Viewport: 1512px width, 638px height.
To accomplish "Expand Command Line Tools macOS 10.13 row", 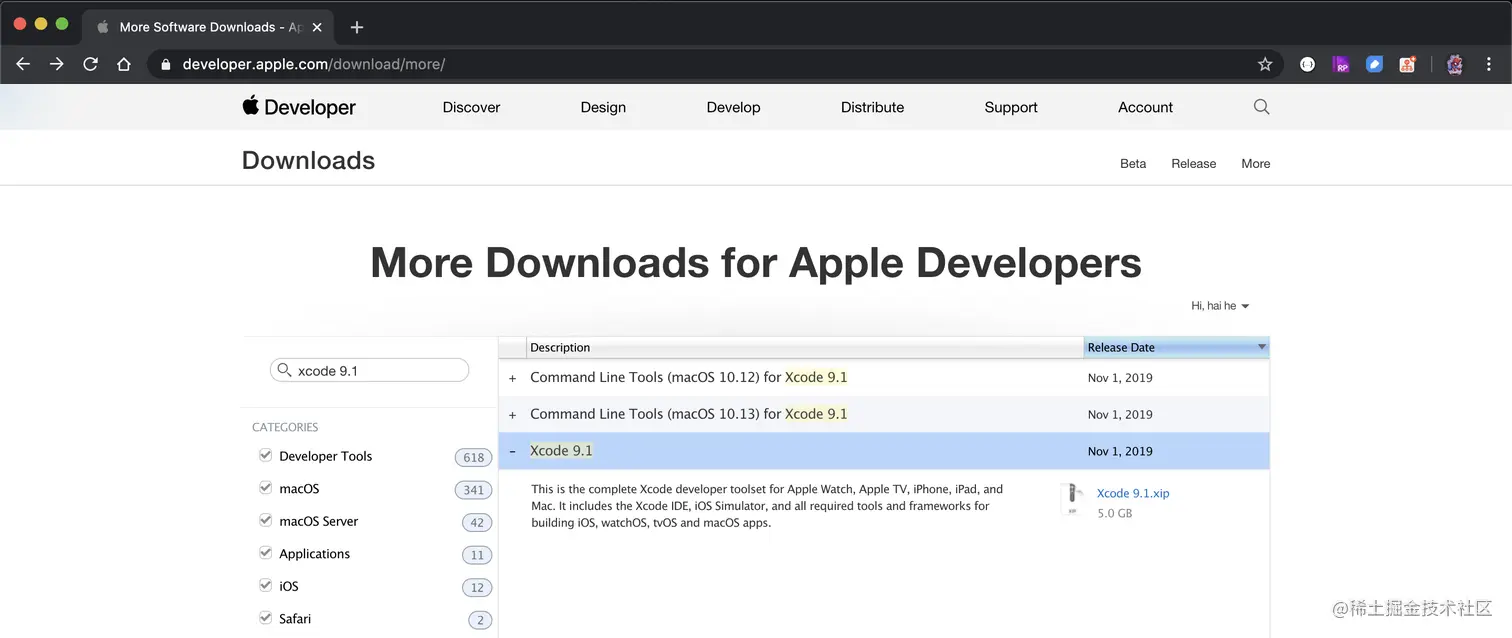I will coord(513,414).
